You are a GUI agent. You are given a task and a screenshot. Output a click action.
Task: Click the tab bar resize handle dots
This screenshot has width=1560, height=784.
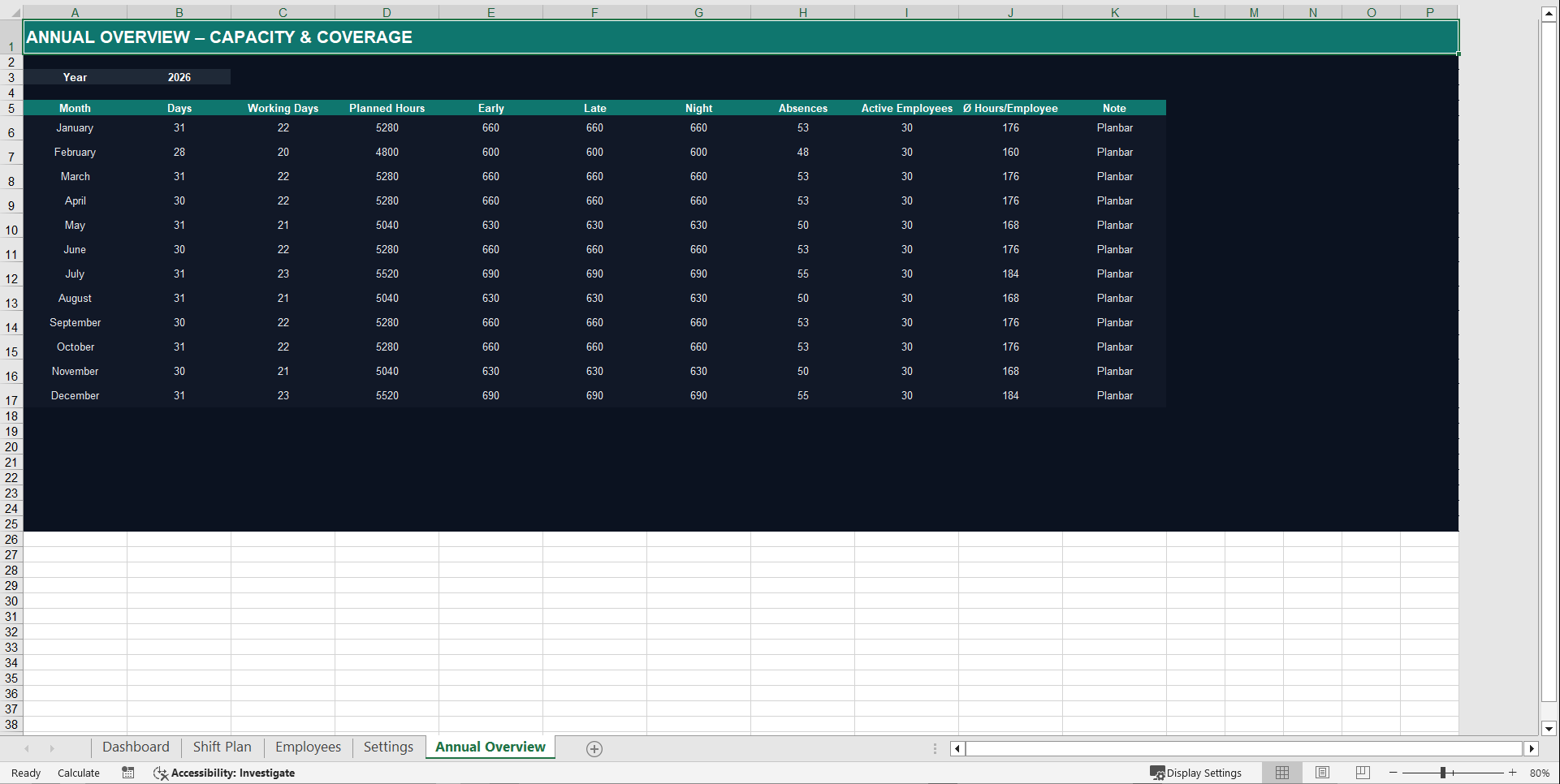tap(935, 749)
